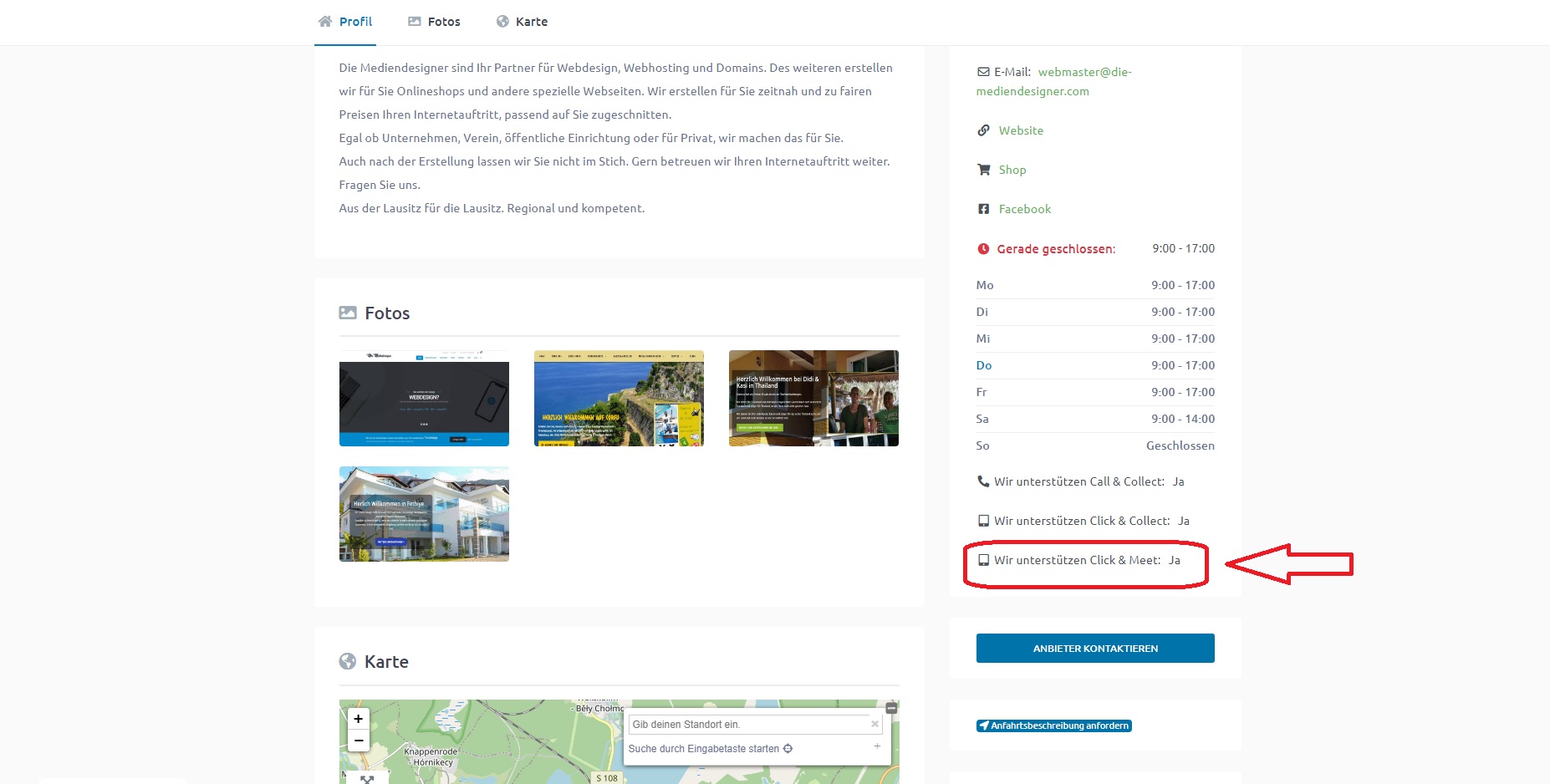This screenshot has height=784, width=1550.
Task: Clear the location search field
Action: click(x=874, y=724)
